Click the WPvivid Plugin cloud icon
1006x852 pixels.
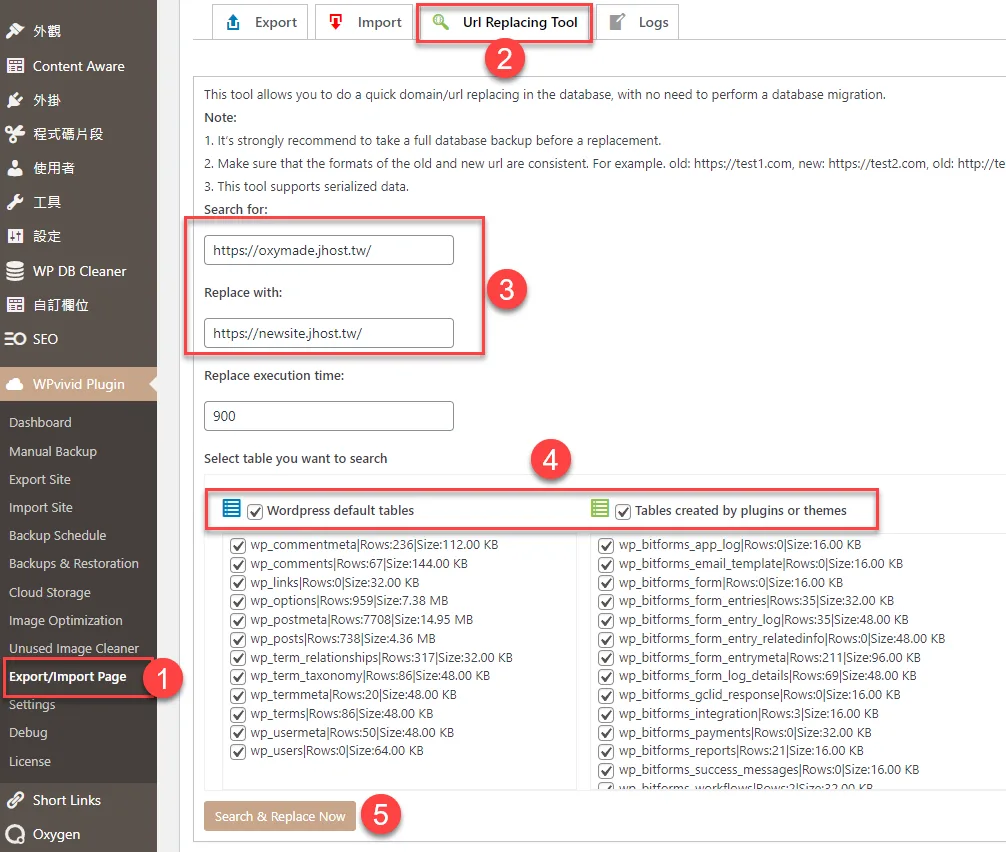15,384
